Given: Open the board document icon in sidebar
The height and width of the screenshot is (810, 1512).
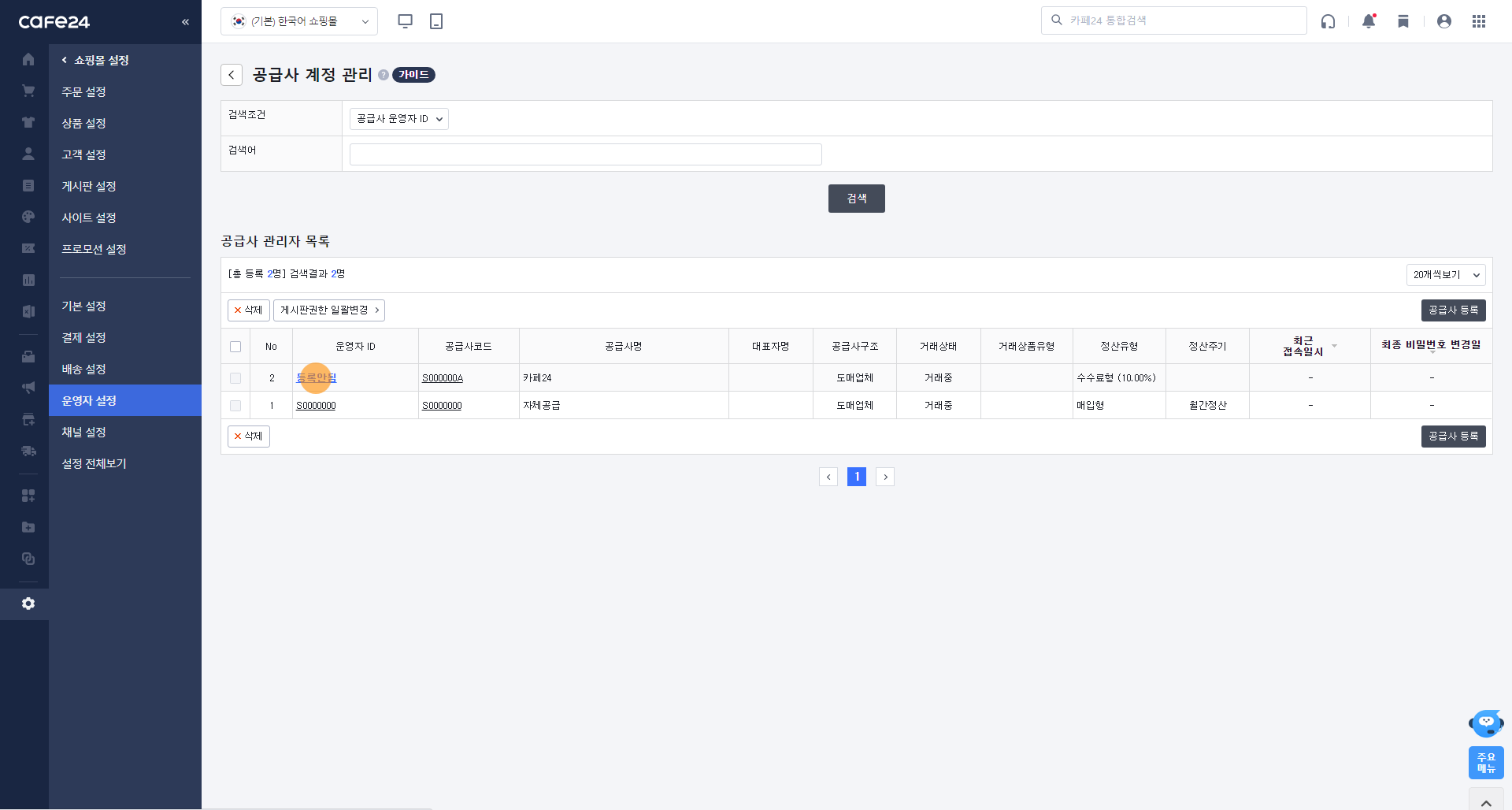Looking at the screenshot, I should tap(28, 185).
